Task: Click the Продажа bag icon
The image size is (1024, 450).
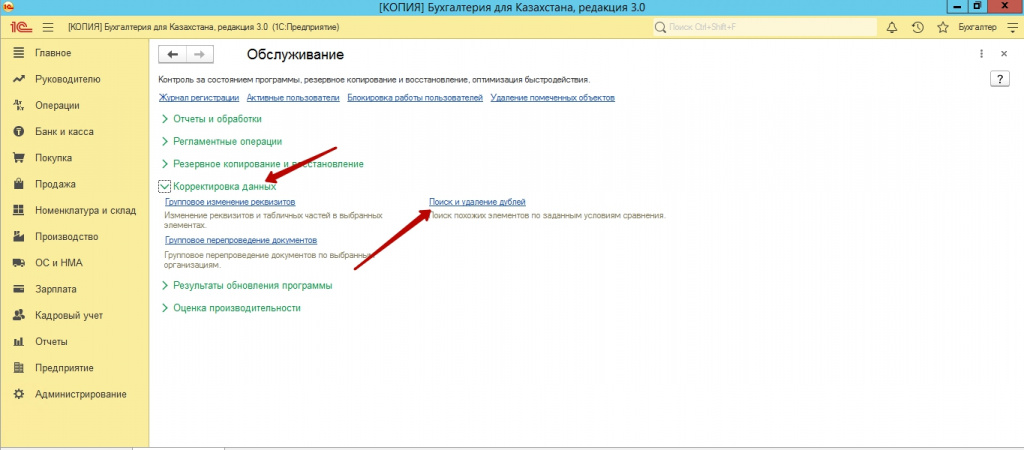Action: [x=19, y=184]
